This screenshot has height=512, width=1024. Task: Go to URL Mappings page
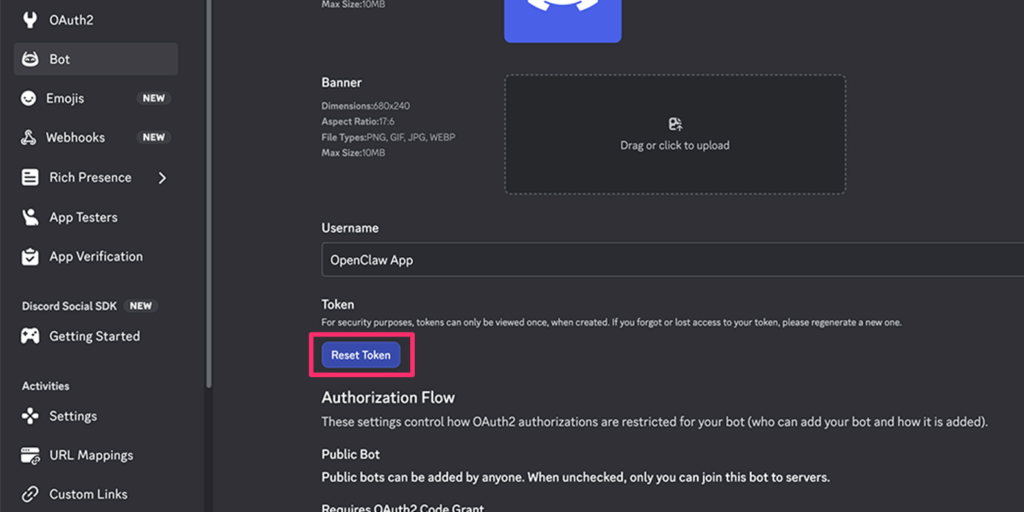pos(90,455)
